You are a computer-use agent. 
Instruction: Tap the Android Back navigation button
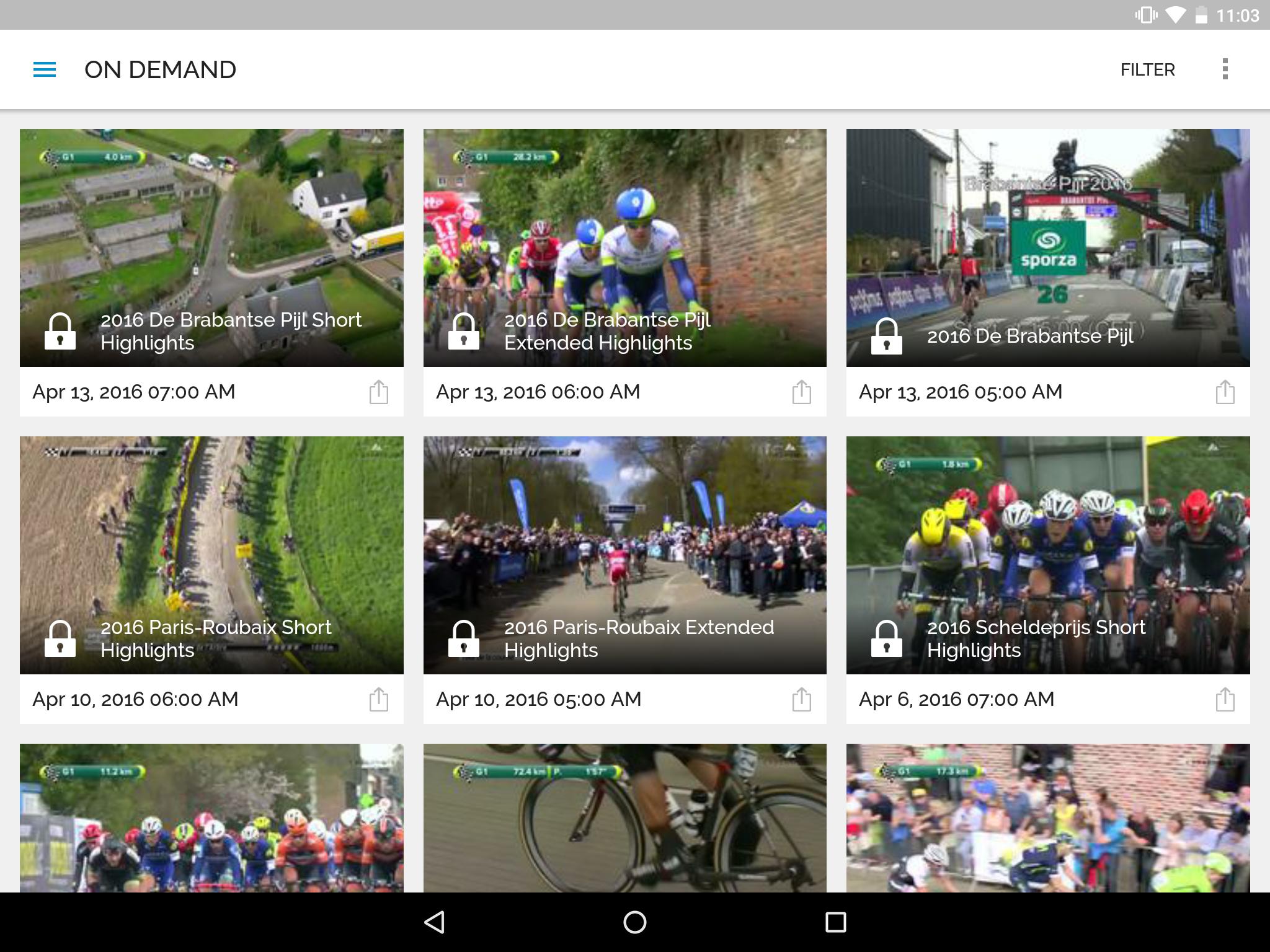tap(434, 922)
